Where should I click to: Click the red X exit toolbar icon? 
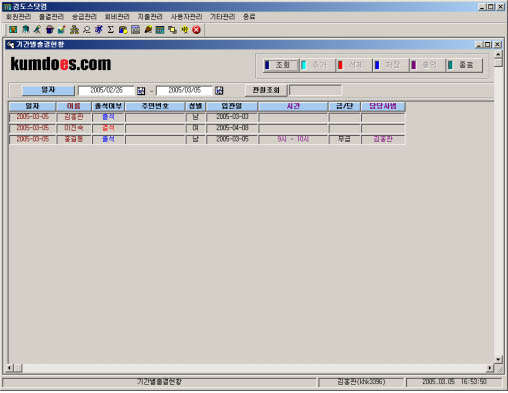197,30
